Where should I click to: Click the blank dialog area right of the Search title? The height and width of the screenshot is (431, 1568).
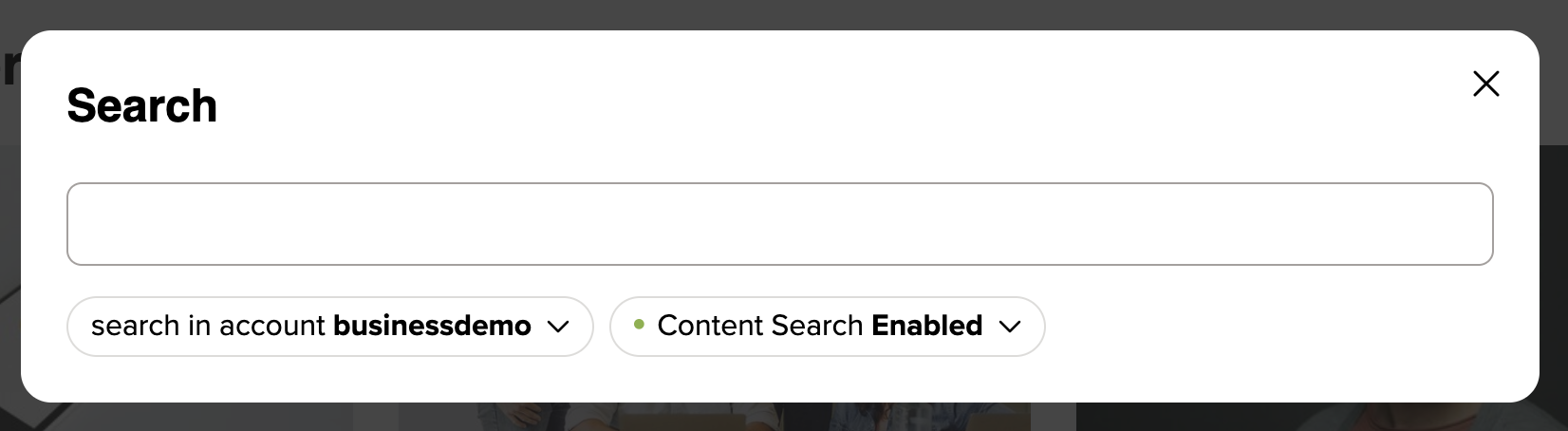coord(759,105)
